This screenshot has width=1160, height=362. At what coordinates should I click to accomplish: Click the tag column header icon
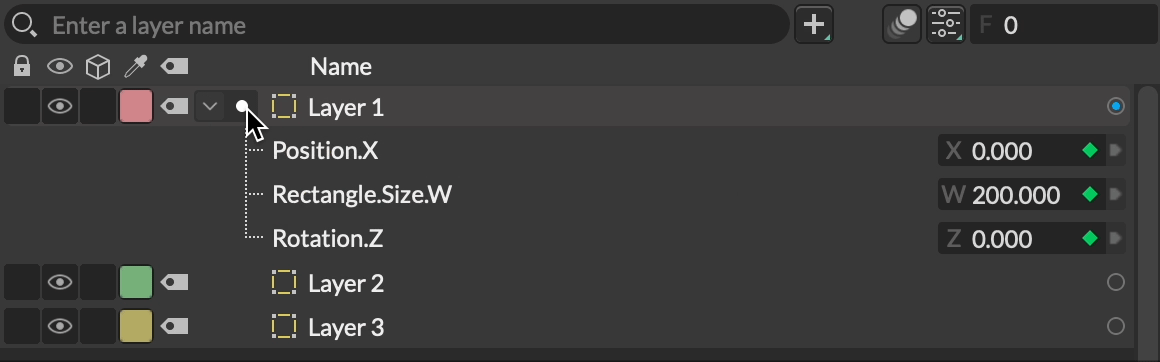coord(175,67)
